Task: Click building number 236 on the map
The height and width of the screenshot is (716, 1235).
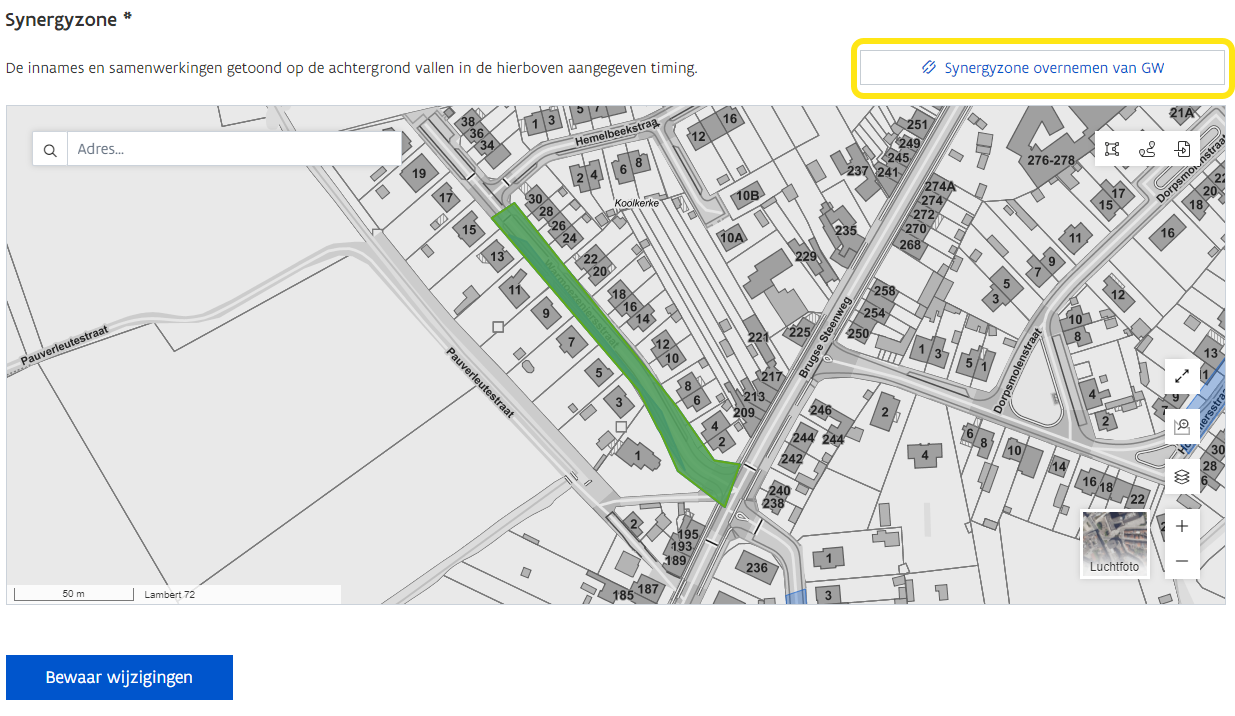Action: click(757, 567)
